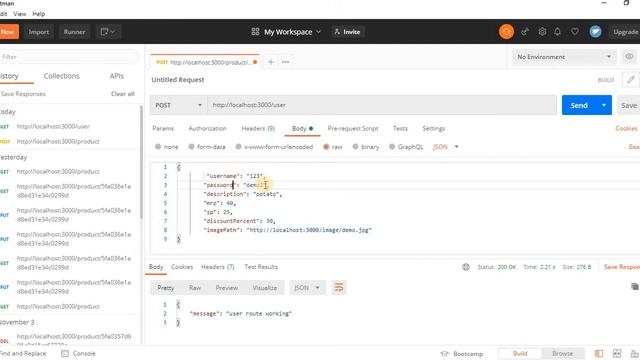
Task: Switch response view to Visualize
Action: pyautogui.click(x=264, y=288)
